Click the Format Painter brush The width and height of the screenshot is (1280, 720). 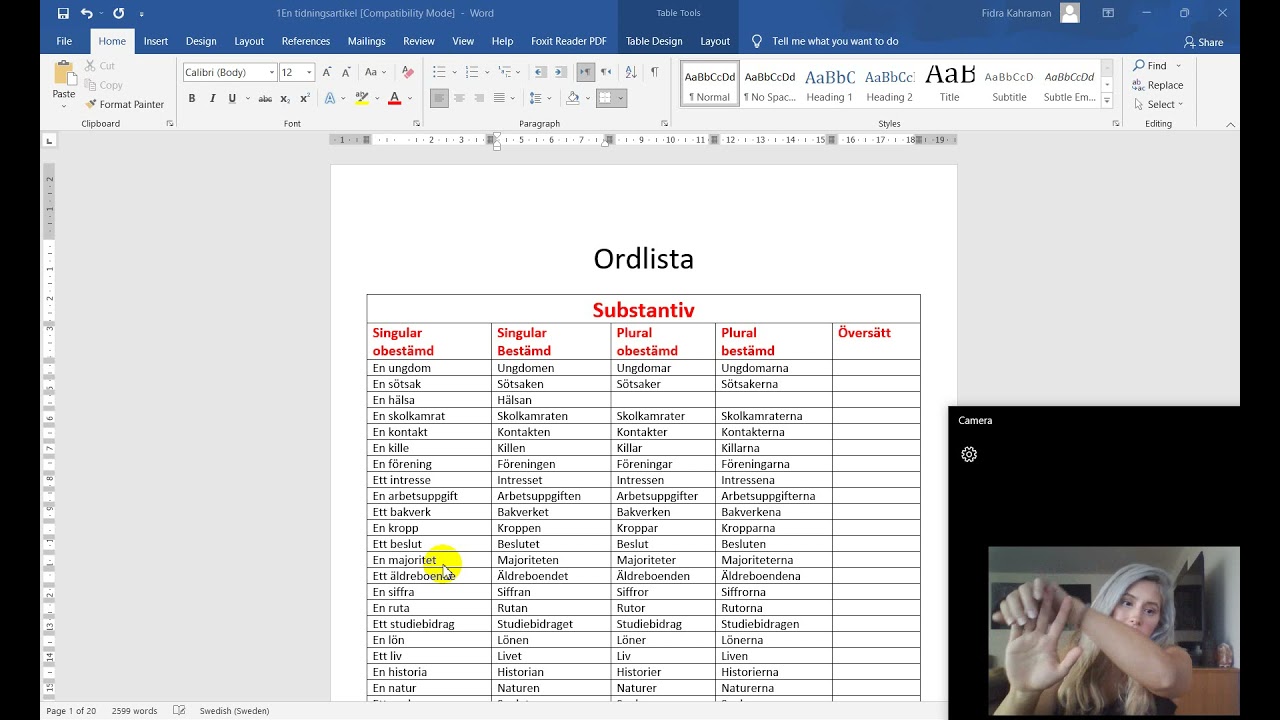(x=125, y=104)
